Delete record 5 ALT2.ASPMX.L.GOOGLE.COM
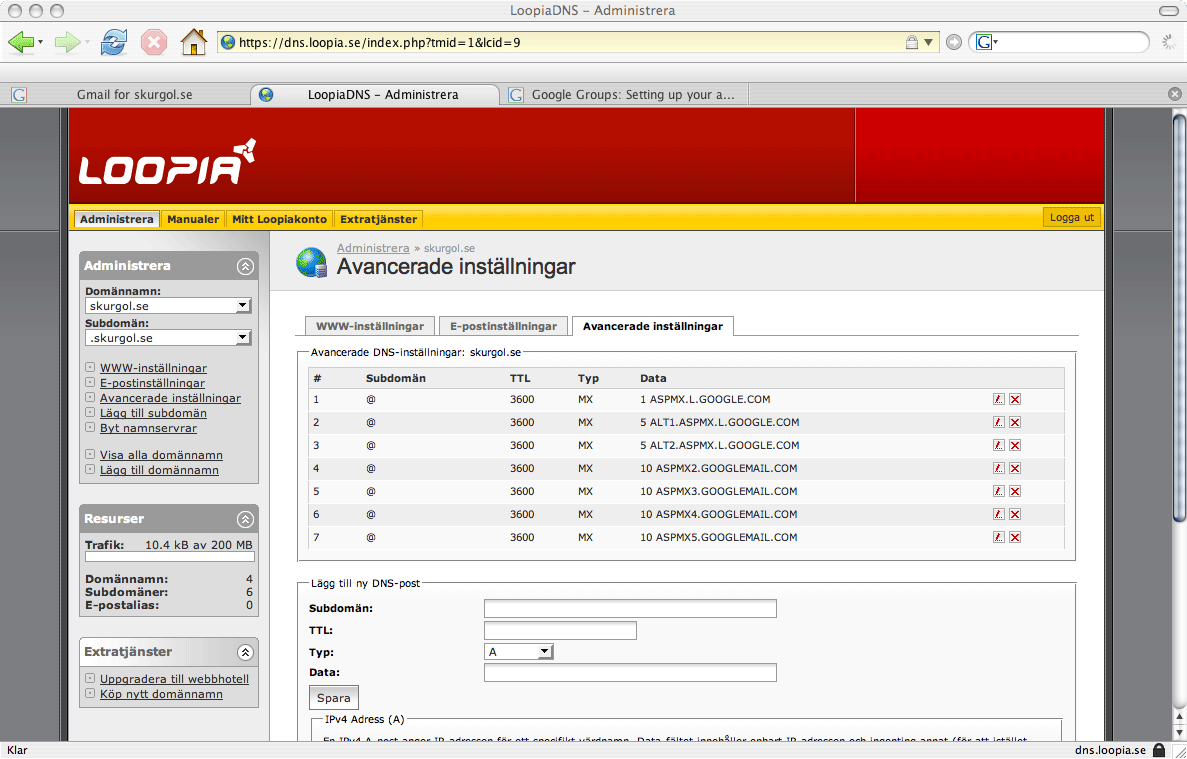This screenshot has width=1187, height=759. click(1015, 446)
